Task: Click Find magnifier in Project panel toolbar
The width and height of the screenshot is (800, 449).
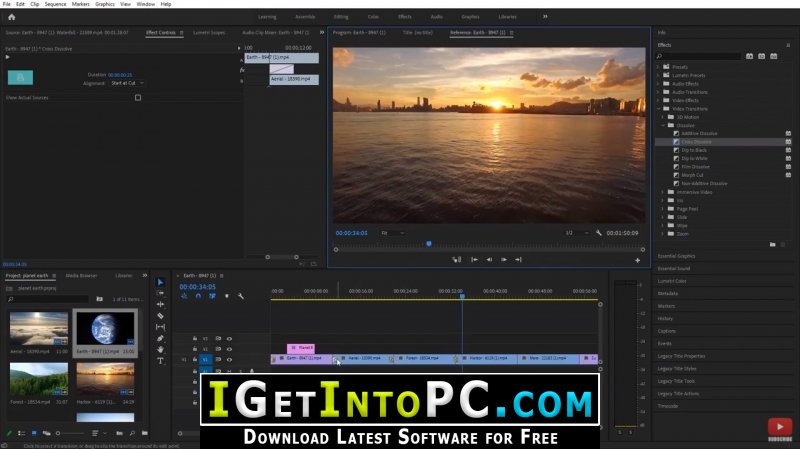Action: click(132, 433)
